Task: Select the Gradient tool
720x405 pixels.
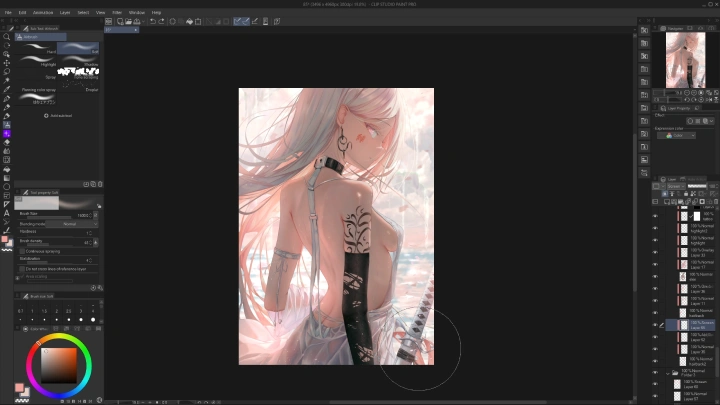Action: 6,178
